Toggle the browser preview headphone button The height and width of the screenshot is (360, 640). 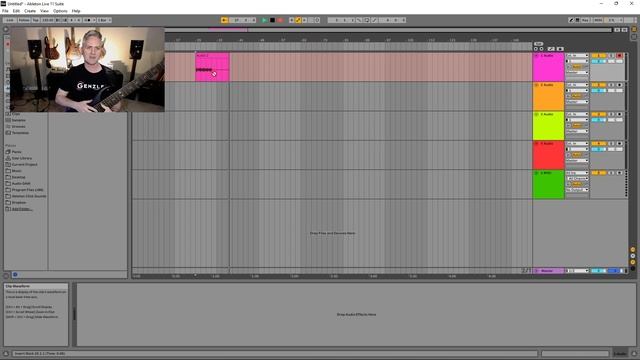[x=15, y=275]
